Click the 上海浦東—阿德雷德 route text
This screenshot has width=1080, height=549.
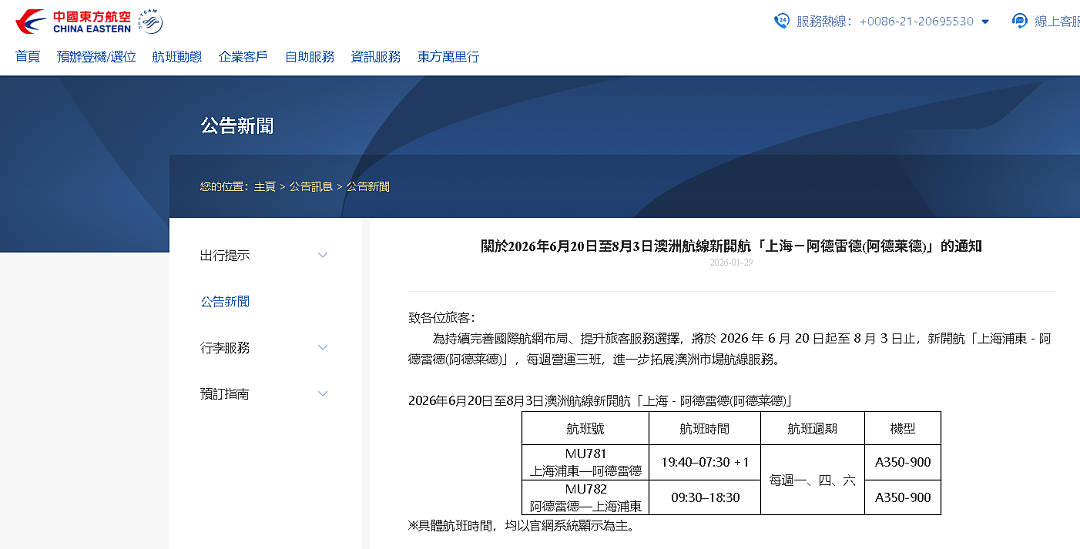585,471
